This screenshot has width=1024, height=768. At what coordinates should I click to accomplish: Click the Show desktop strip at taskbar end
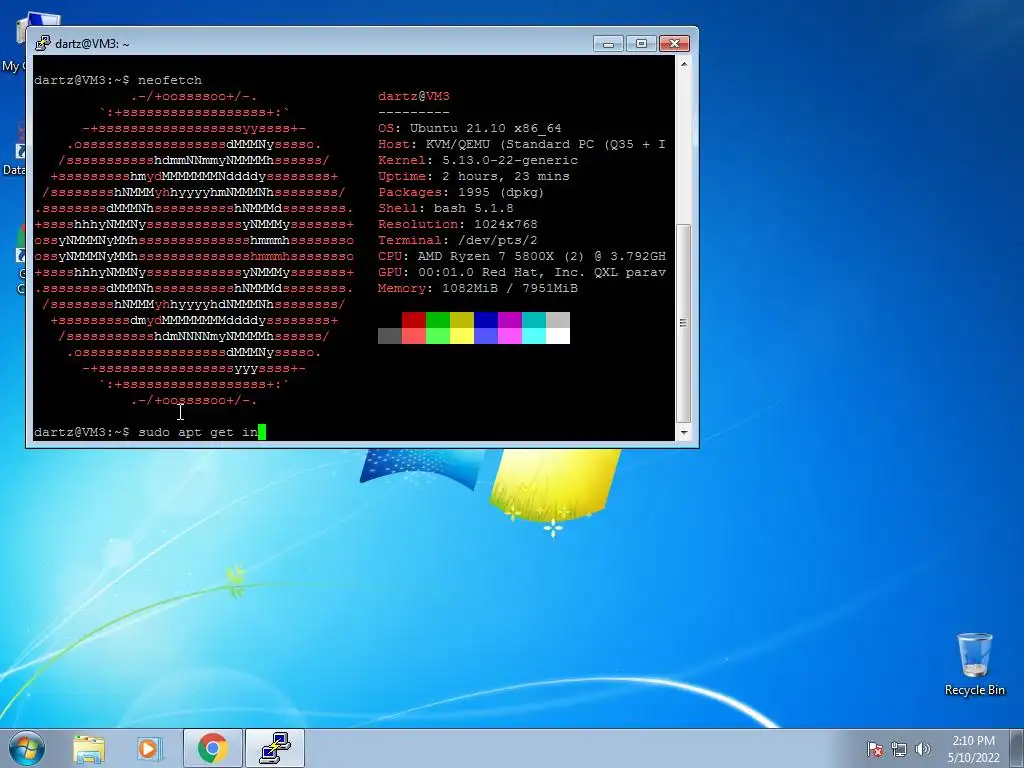coord(1017,748)
